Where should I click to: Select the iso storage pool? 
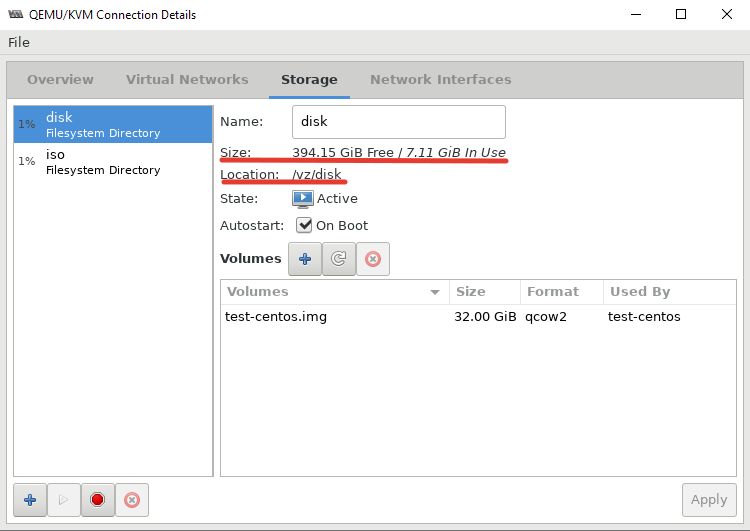click(x=113, y=162)
